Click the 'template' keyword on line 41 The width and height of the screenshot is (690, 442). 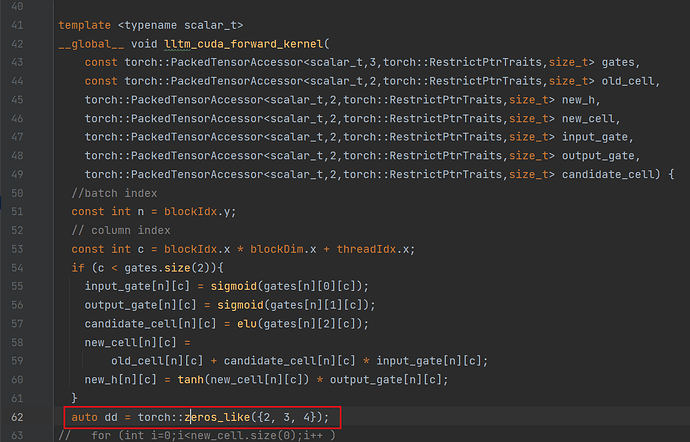84,26
